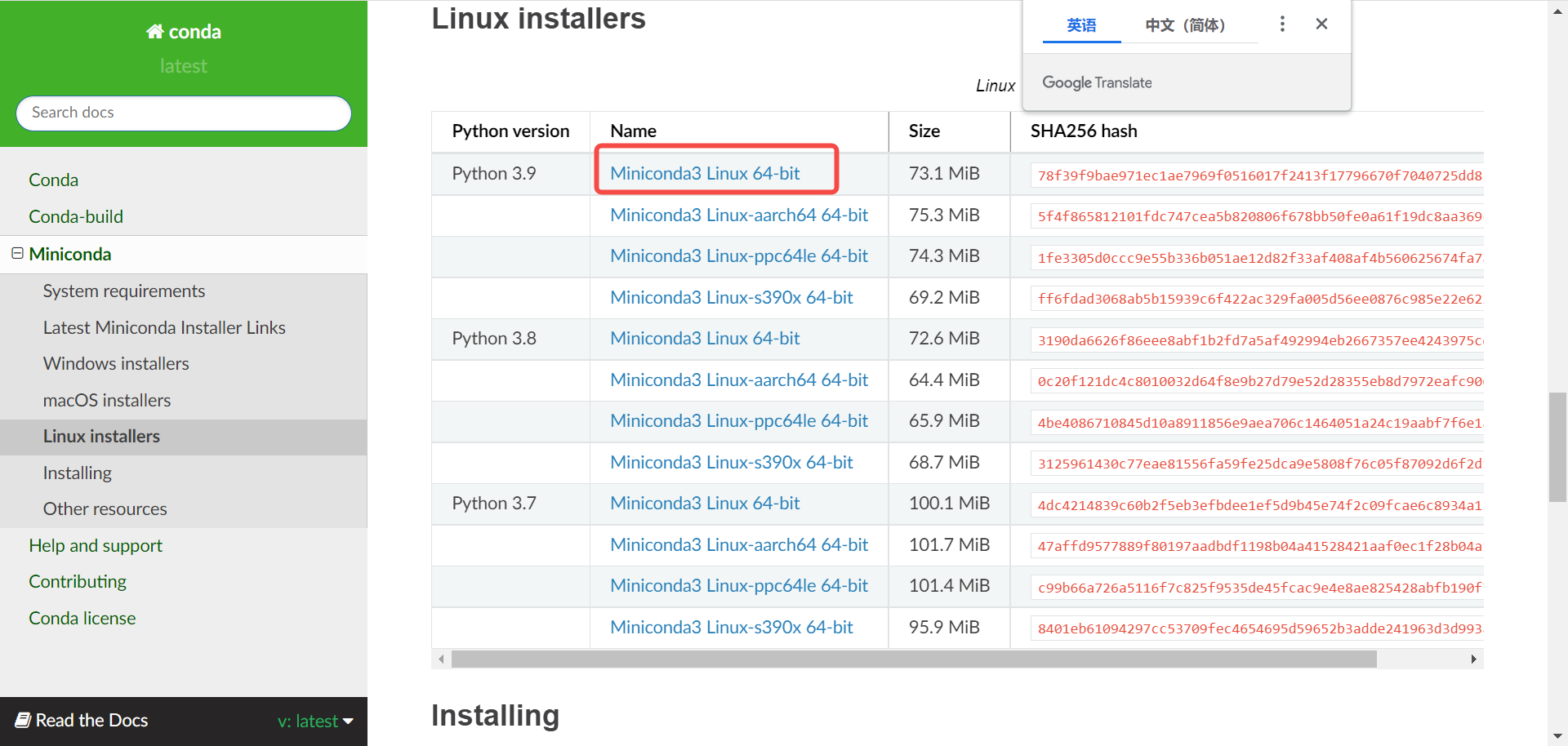Open the Conda-build sidebar entry
This screenshot has width=1568, height=746.
(76, 216)
